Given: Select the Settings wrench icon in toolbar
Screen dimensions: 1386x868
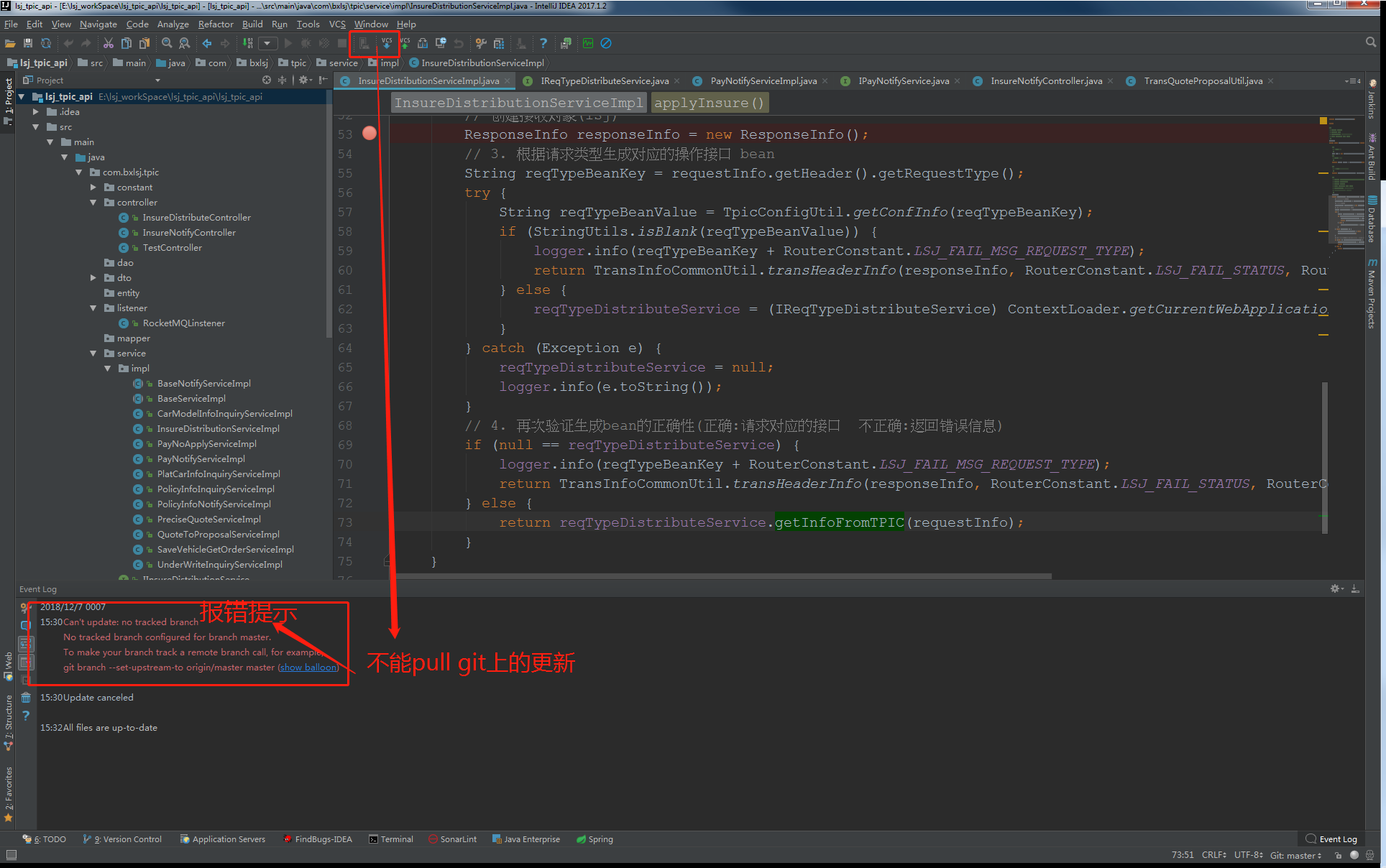Looking at the screenshot, I should [481, 44].
